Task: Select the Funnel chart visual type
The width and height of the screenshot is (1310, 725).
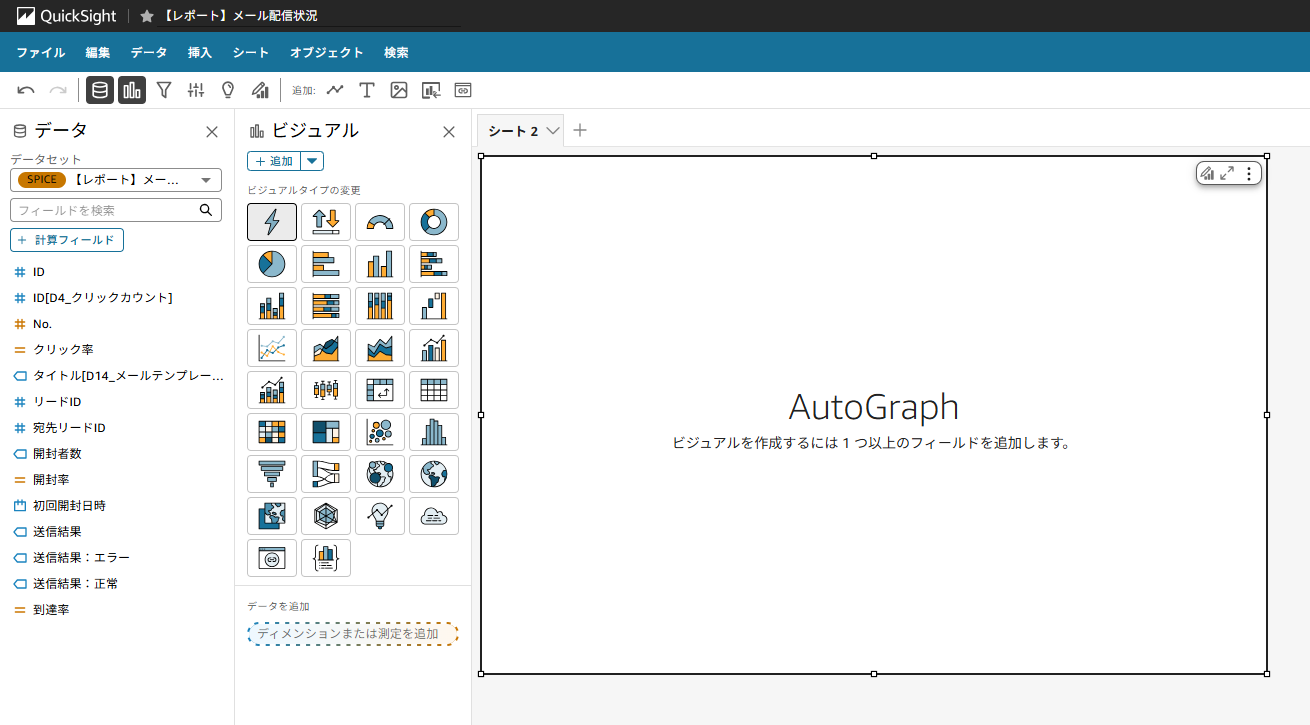Action: point(272,474)
